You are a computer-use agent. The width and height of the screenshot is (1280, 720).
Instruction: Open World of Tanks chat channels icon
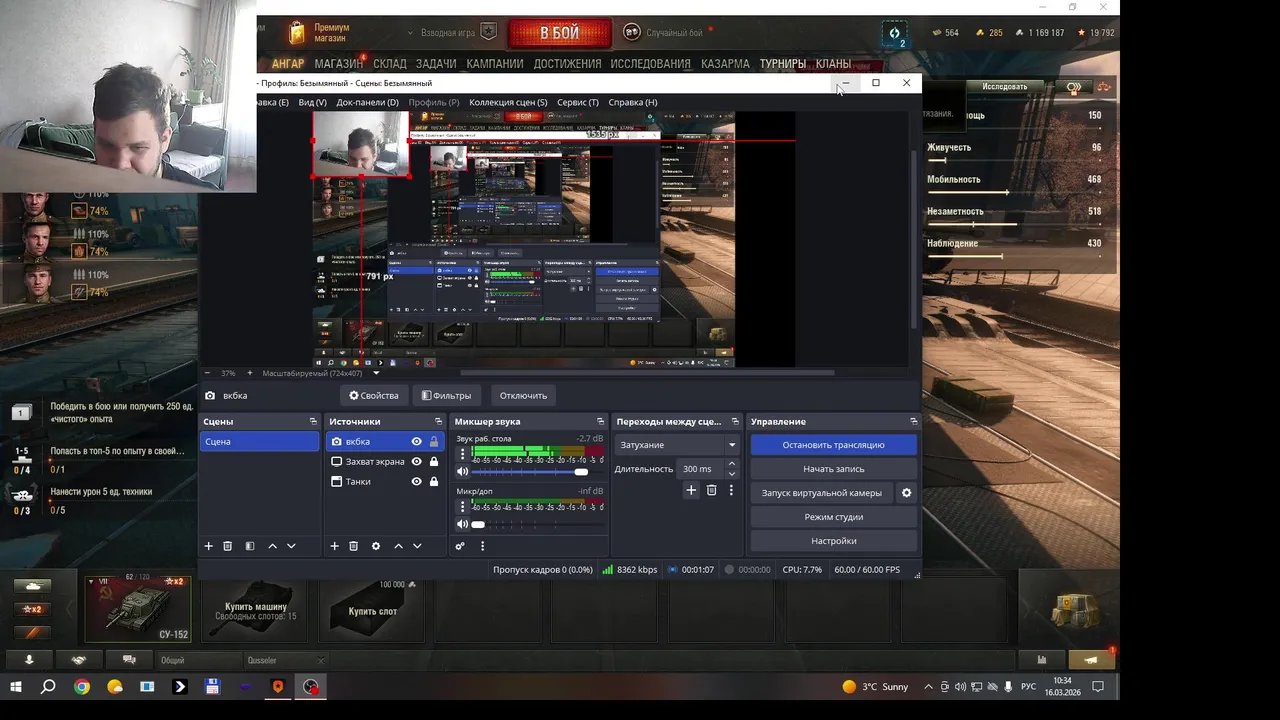129,660
